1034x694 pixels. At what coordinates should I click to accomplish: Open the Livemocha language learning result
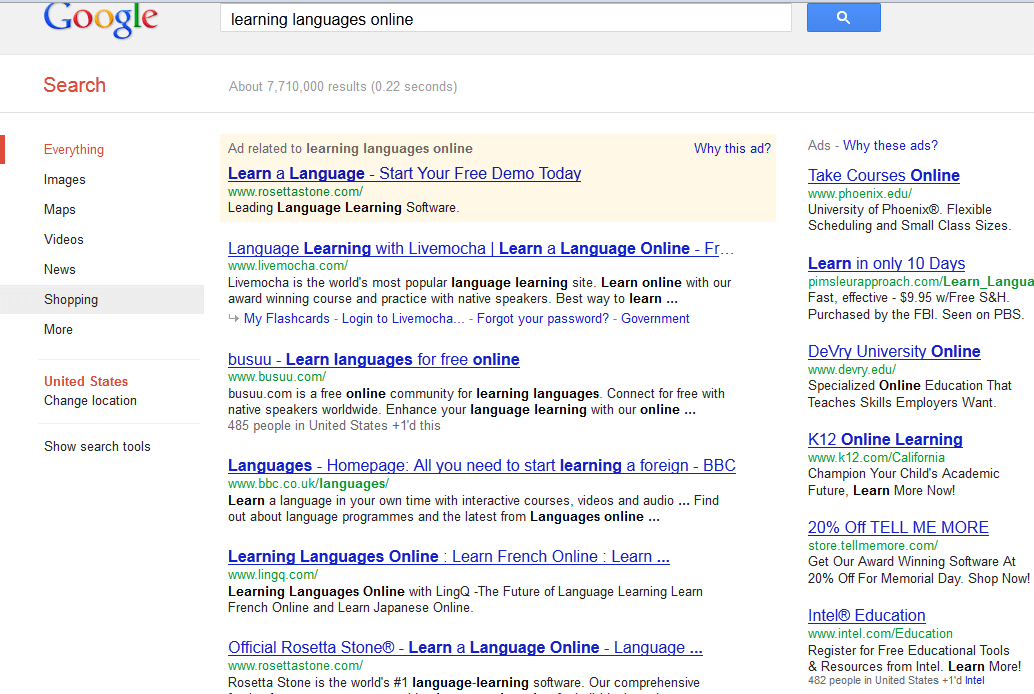481,249
